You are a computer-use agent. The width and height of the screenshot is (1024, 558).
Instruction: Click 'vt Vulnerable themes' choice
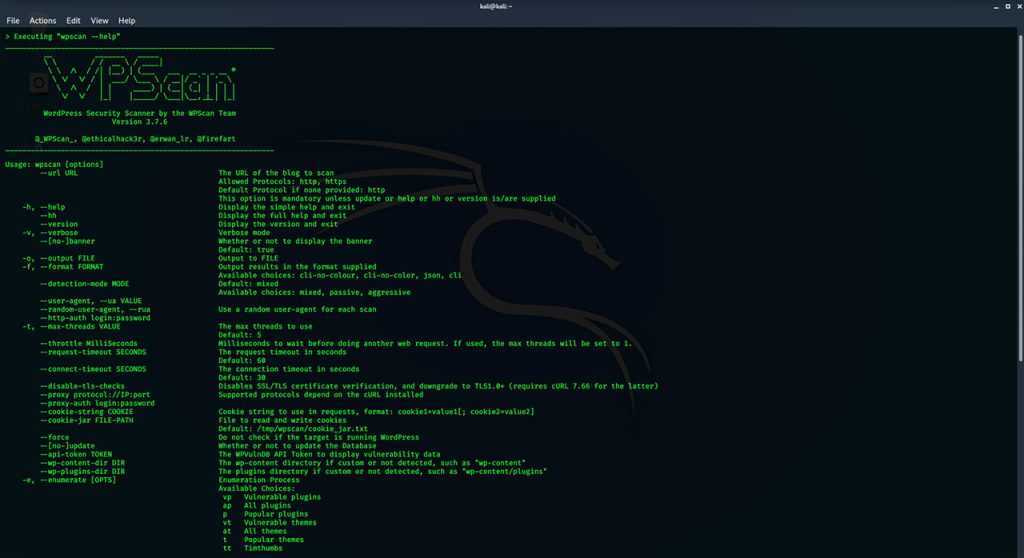(x=269, y=522)
